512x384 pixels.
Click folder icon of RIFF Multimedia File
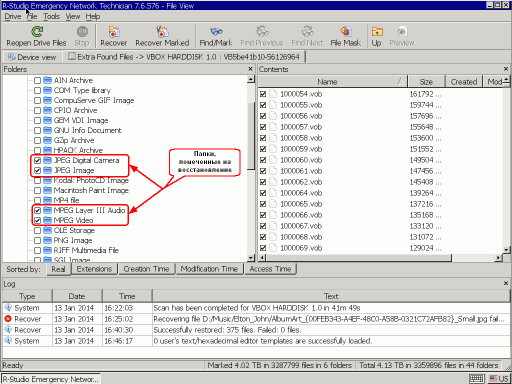(48, 250)
